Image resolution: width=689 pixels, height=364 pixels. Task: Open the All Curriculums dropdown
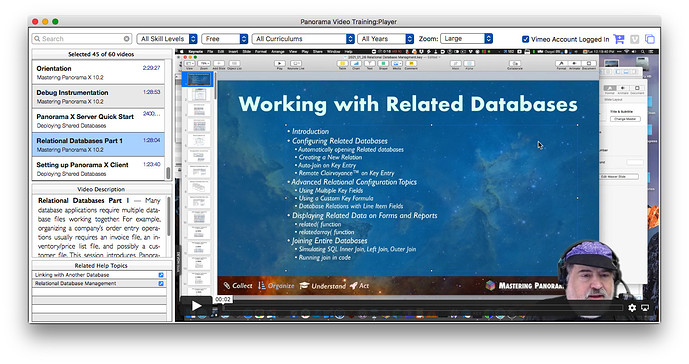[303, 39]
